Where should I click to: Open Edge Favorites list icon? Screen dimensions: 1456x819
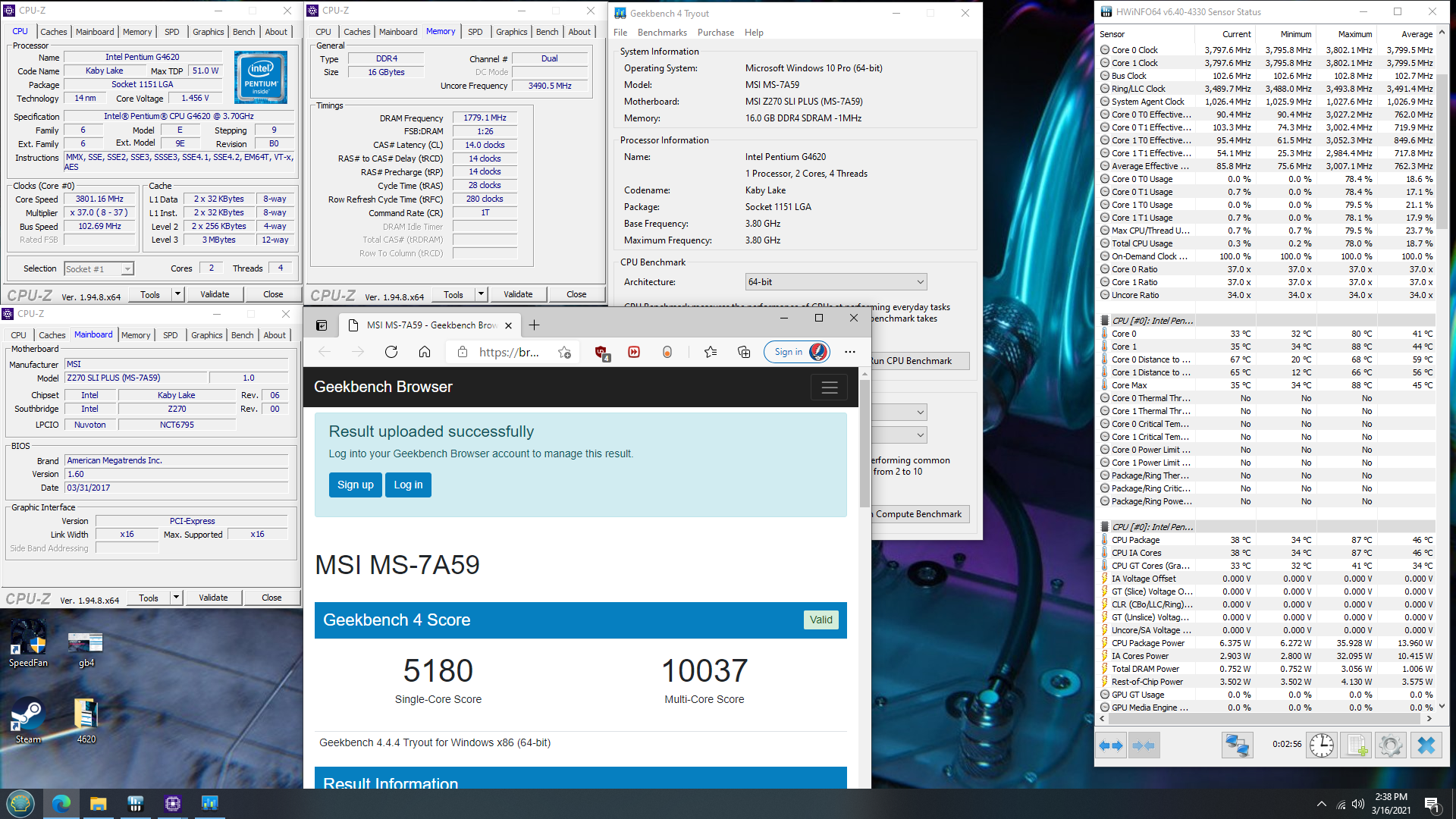point(711,352)
